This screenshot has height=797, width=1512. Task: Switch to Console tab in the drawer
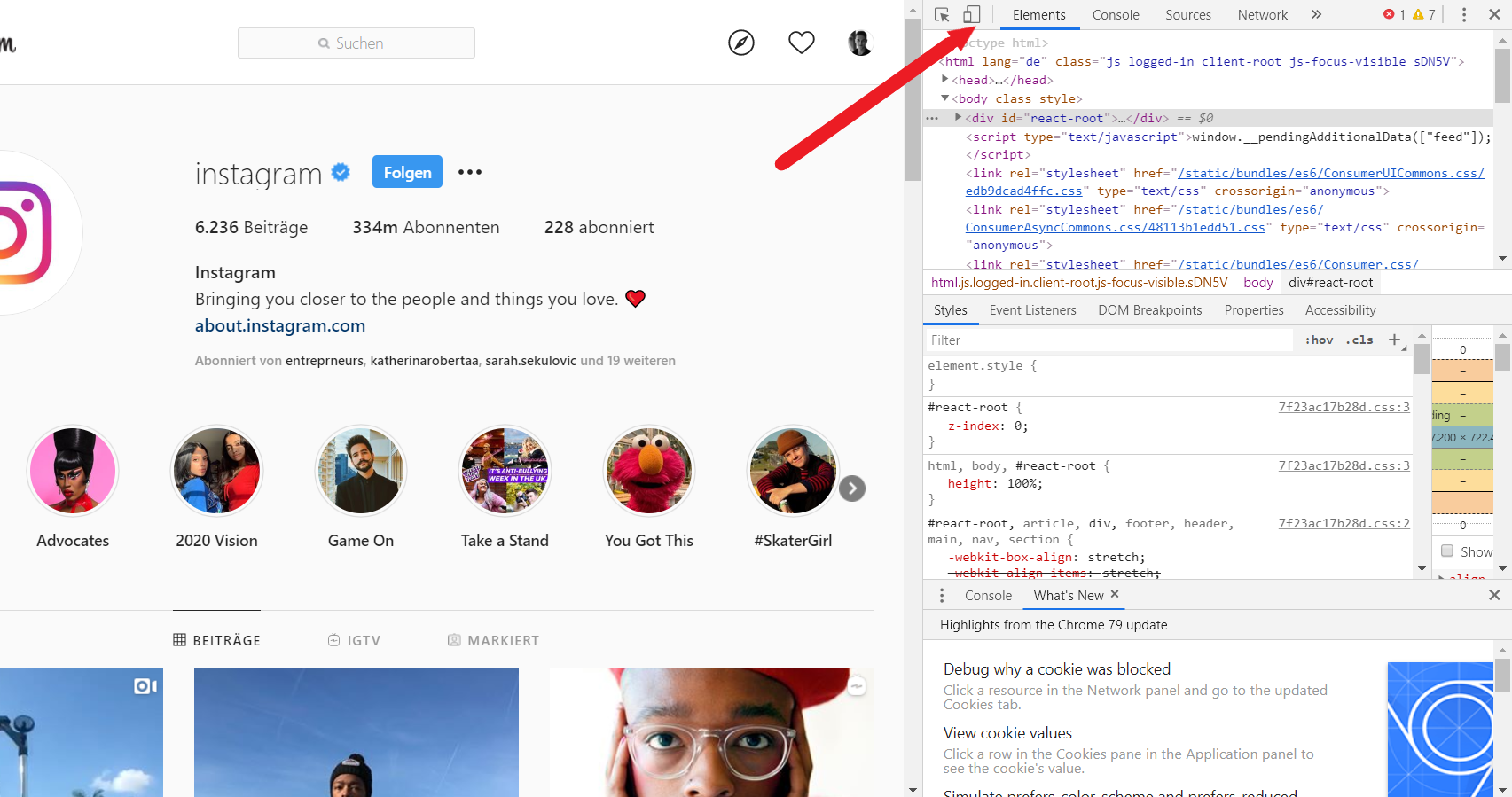click(x=988, y=596)
